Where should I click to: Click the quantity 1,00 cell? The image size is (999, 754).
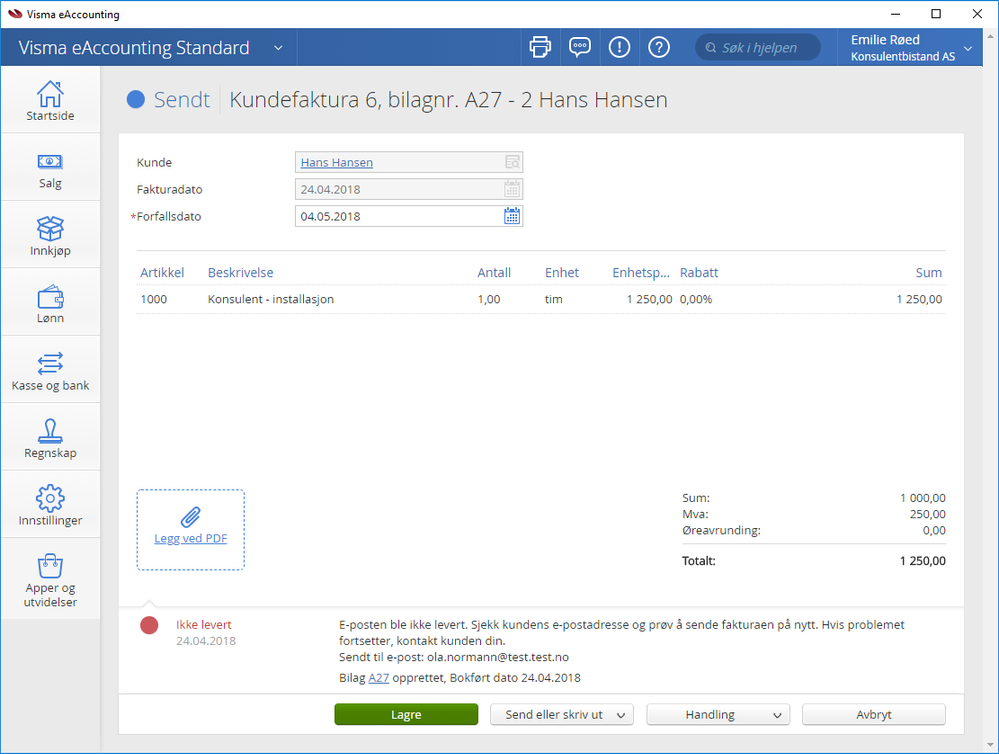(489, 299)
